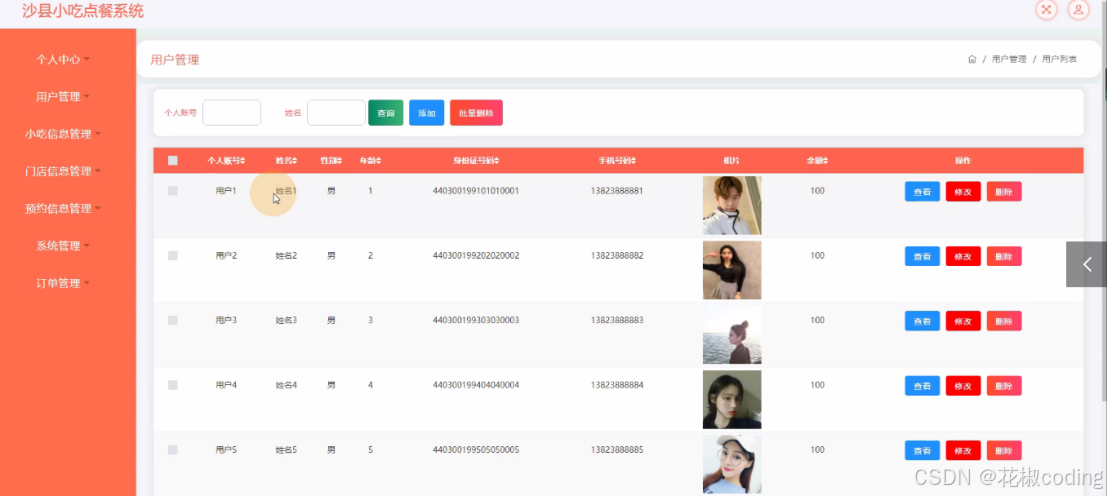Image resolution: width=1107 pixels, height=497 pixels.
Task: Click the green 查询 search button
Action: [x=385, y=113]
